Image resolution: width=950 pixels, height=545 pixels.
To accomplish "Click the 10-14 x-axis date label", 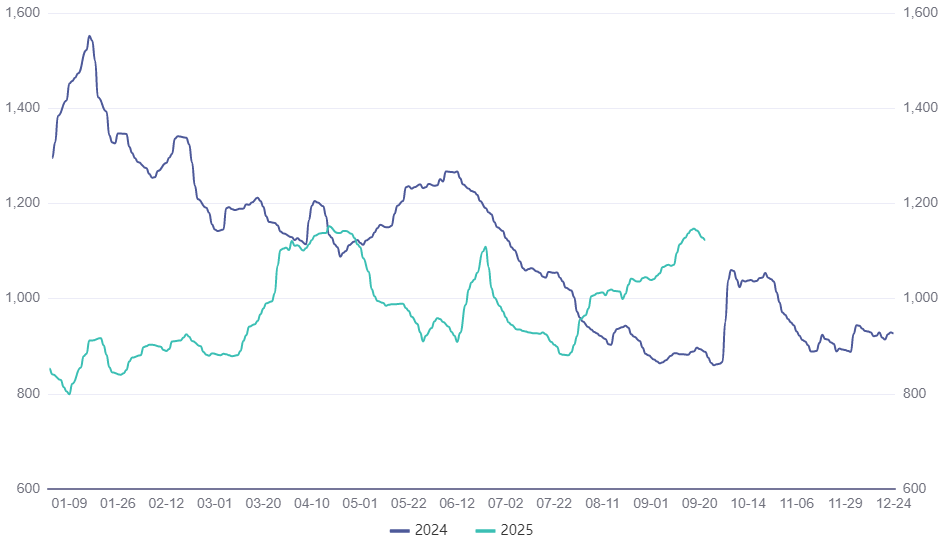I will 749,504.
